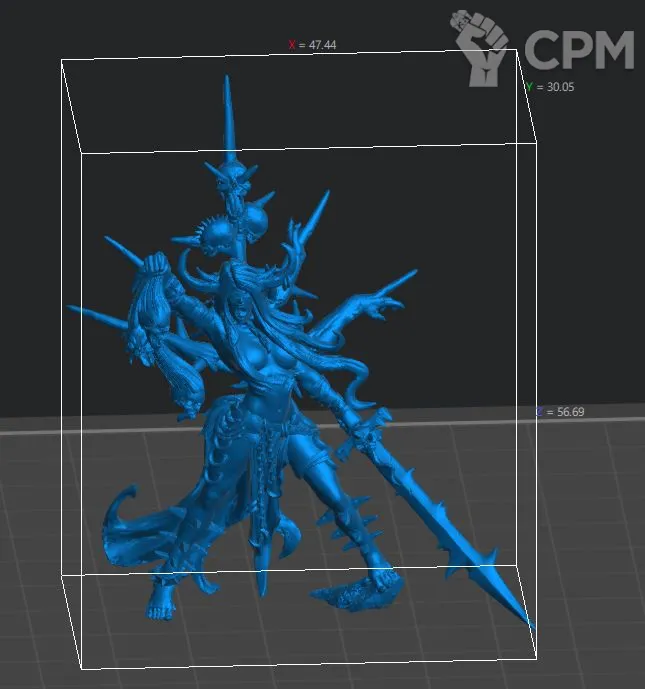This screenshot has width=645, height=689.
Task: Click the green Y axis marker
Action: (529, 87)
